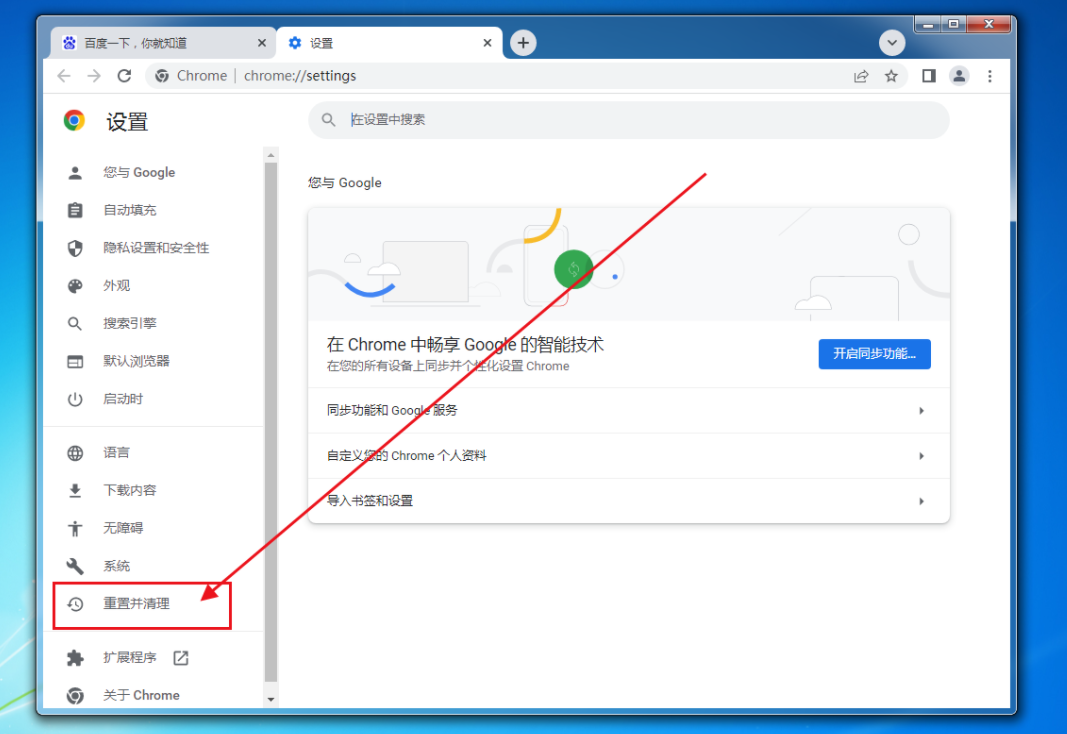Click the browser forward arrow
Screen dimensions: 1067x734
click(94, 76)
